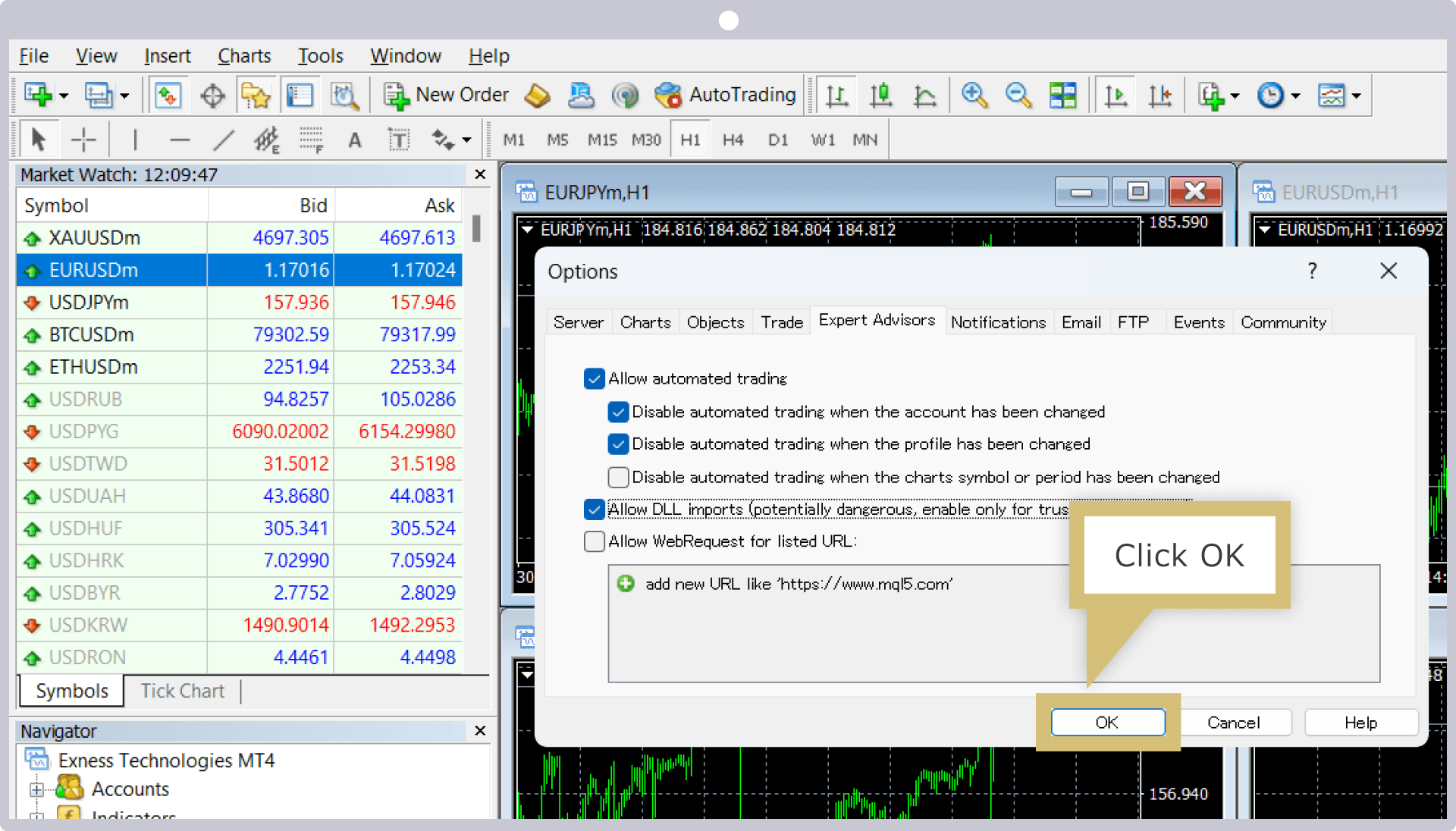The width and height of the screenshot is (1456, 831).
Task: Open the Strategy Tester icon
Action: (x=344, y=96)
